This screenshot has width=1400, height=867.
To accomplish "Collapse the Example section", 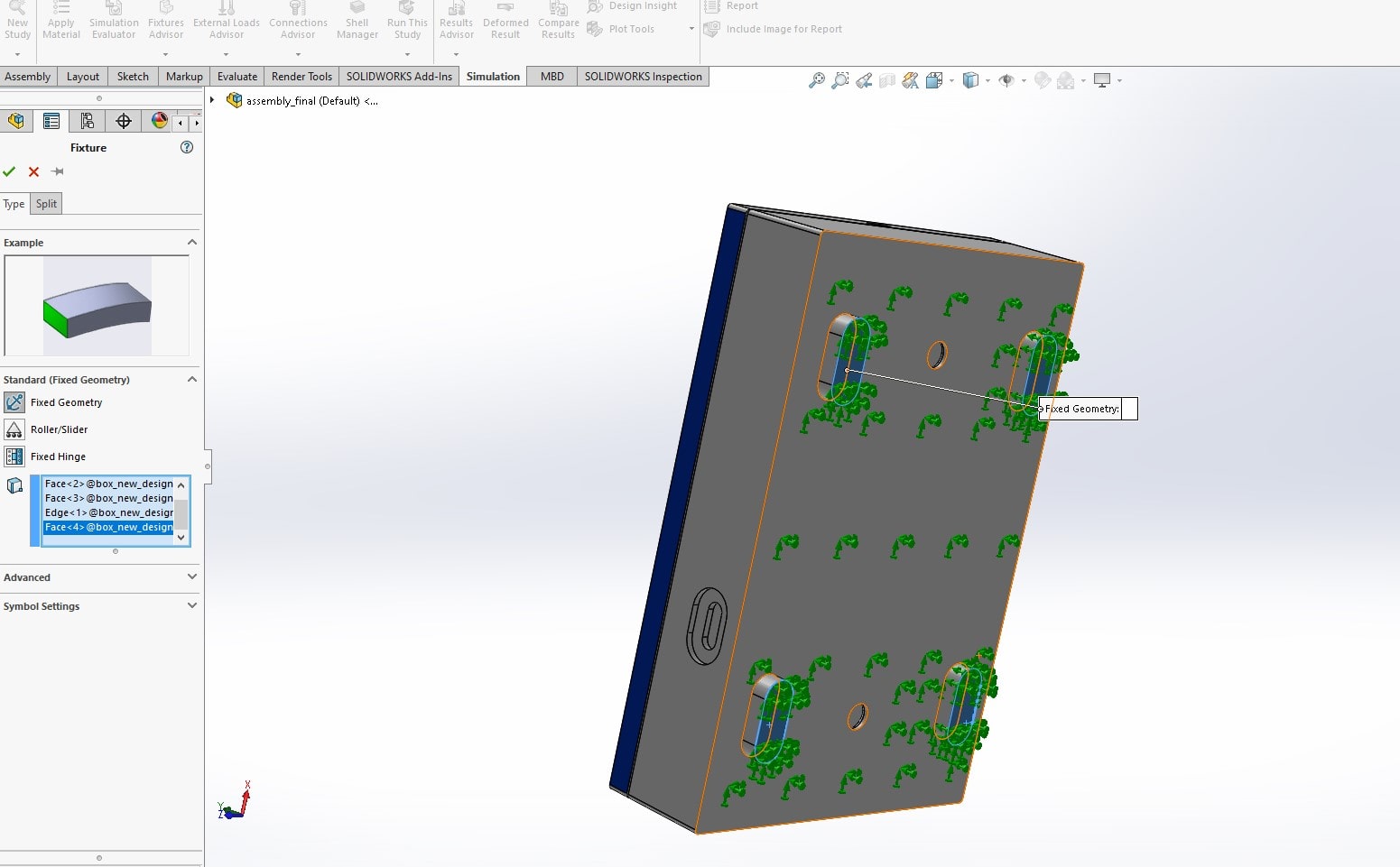I will coord(191,242).
